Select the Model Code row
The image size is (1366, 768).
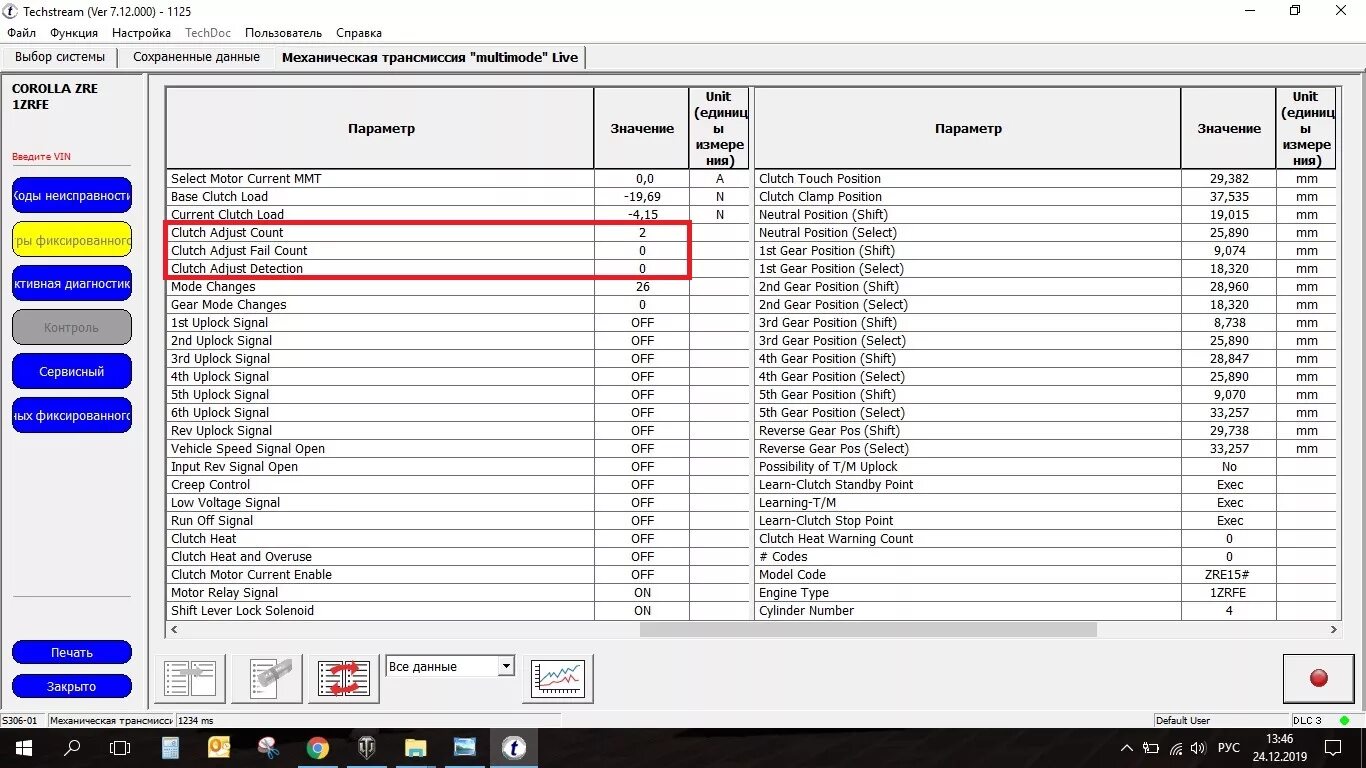tap(1045, 574)
